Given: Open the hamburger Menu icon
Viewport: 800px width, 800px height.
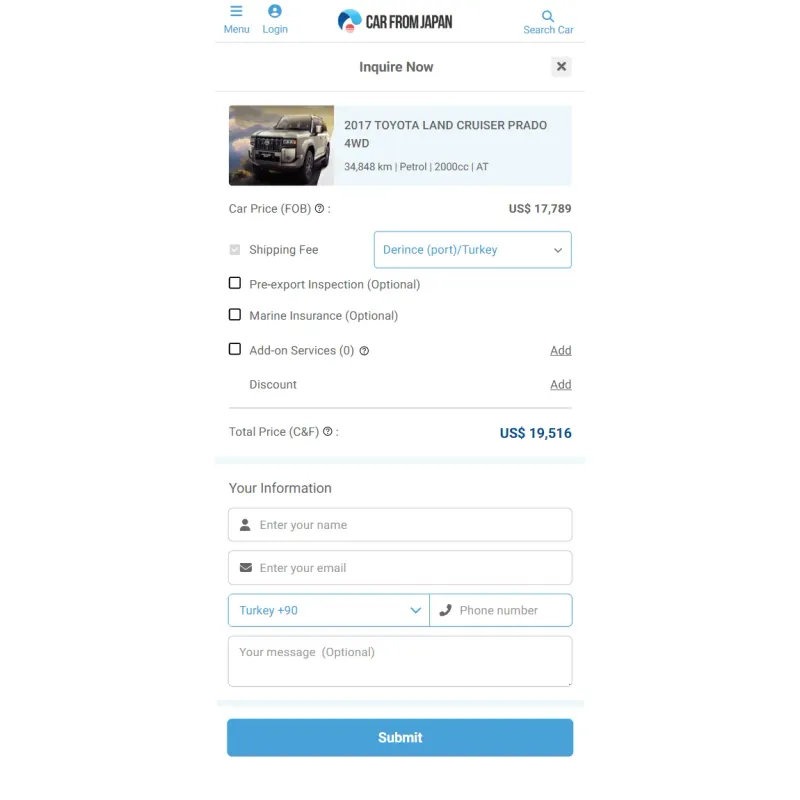Looking at the screenshot, I should [236, 11].
